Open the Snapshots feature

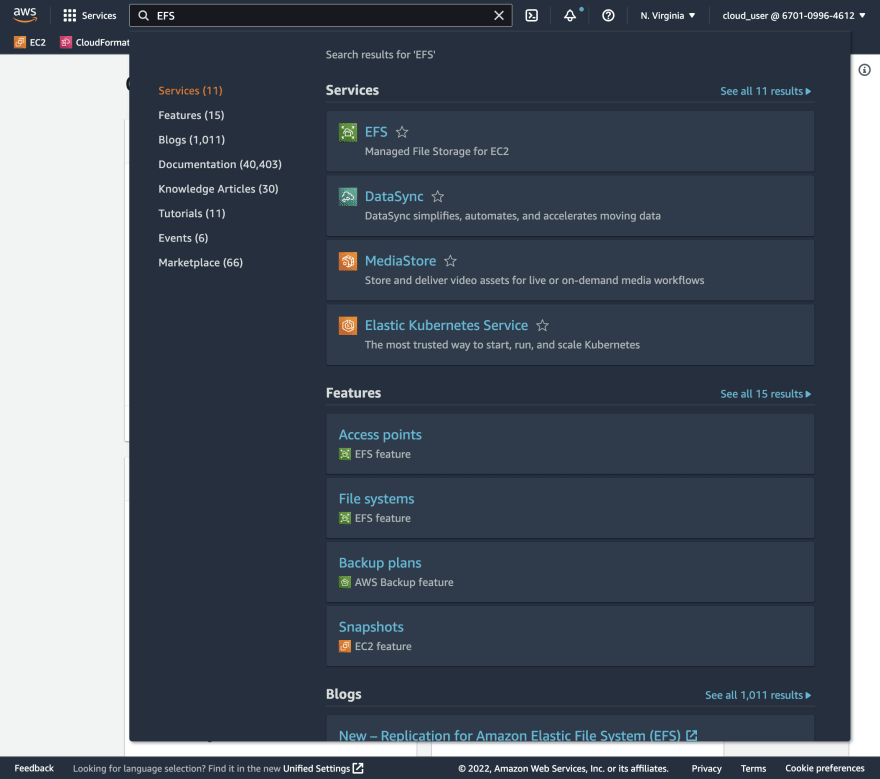click(371, 626)
